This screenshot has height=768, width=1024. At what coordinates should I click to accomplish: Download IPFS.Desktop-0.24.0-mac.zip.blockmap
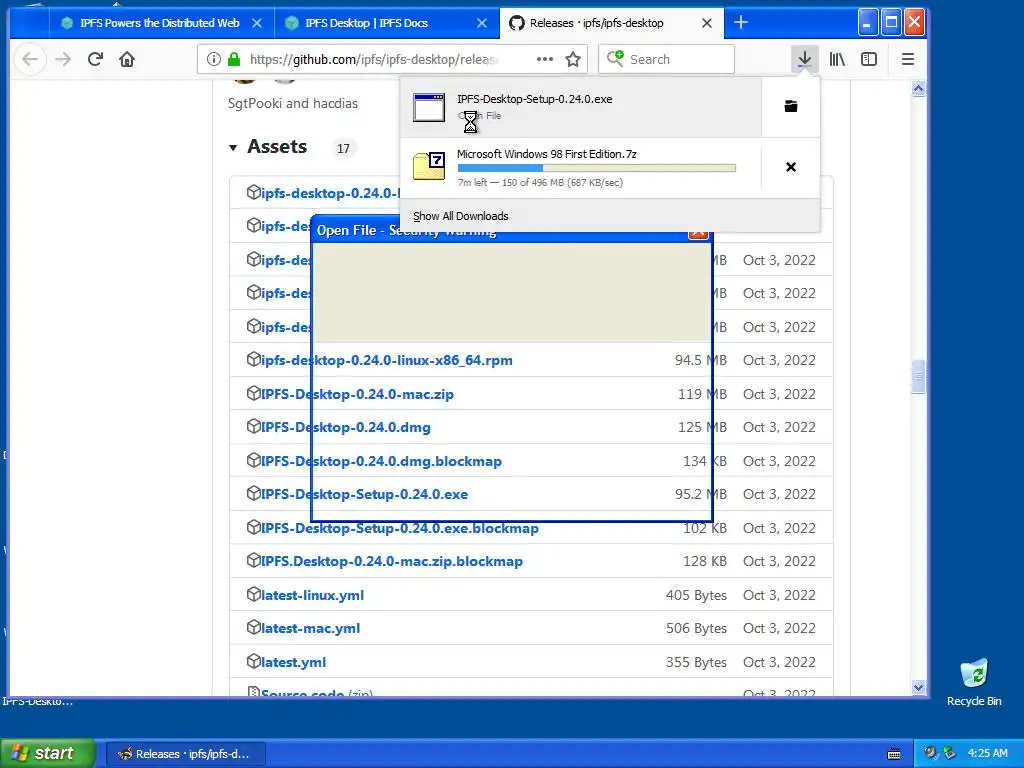pyautogui.click(x=392, y=561)
